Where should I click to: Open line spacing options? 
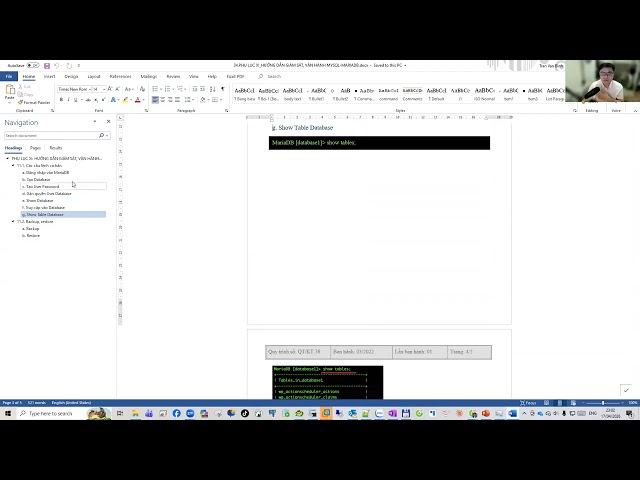[188, 100]
